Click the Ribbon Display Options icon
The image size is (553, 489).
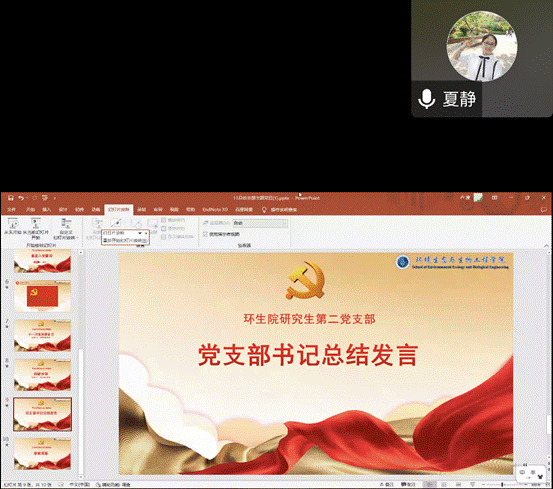click(494, 198)
